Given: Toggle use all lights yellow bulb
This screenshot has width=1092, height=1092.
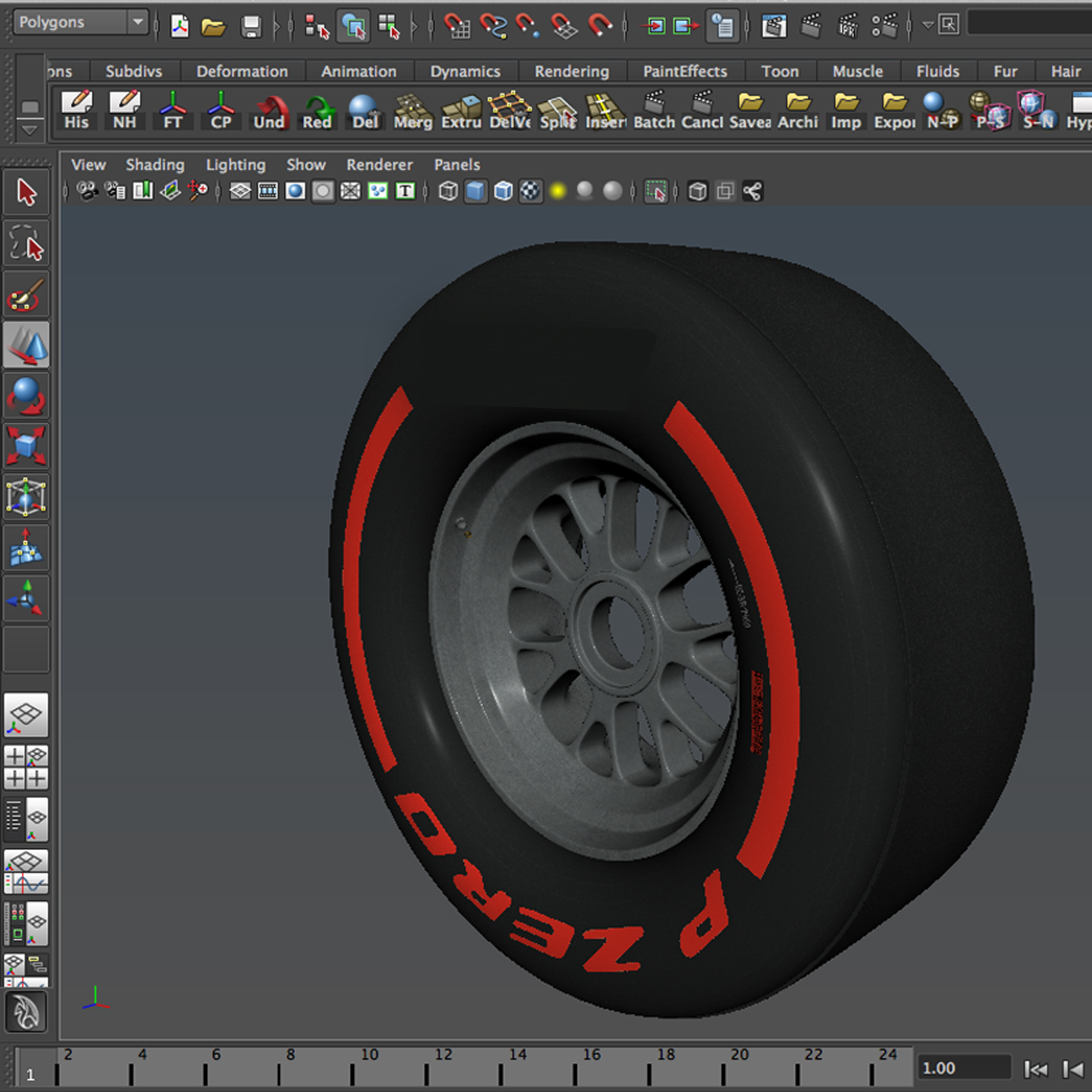Looking at the screenshot, I should [558, 191].
